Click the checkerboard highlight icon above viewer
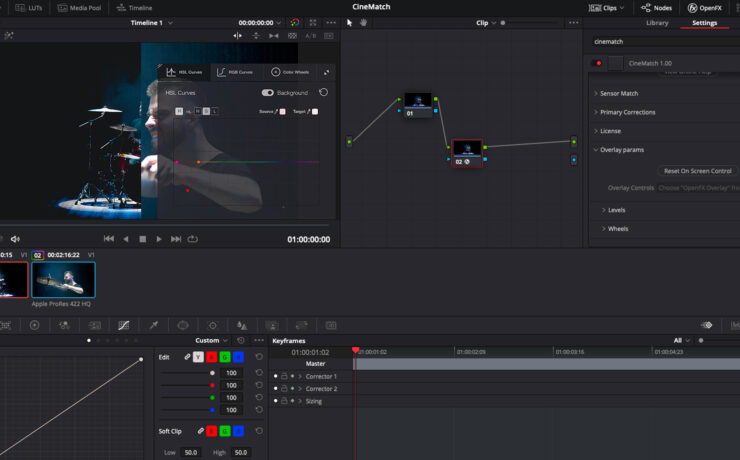Screen dimensions: 740x460 292,36
